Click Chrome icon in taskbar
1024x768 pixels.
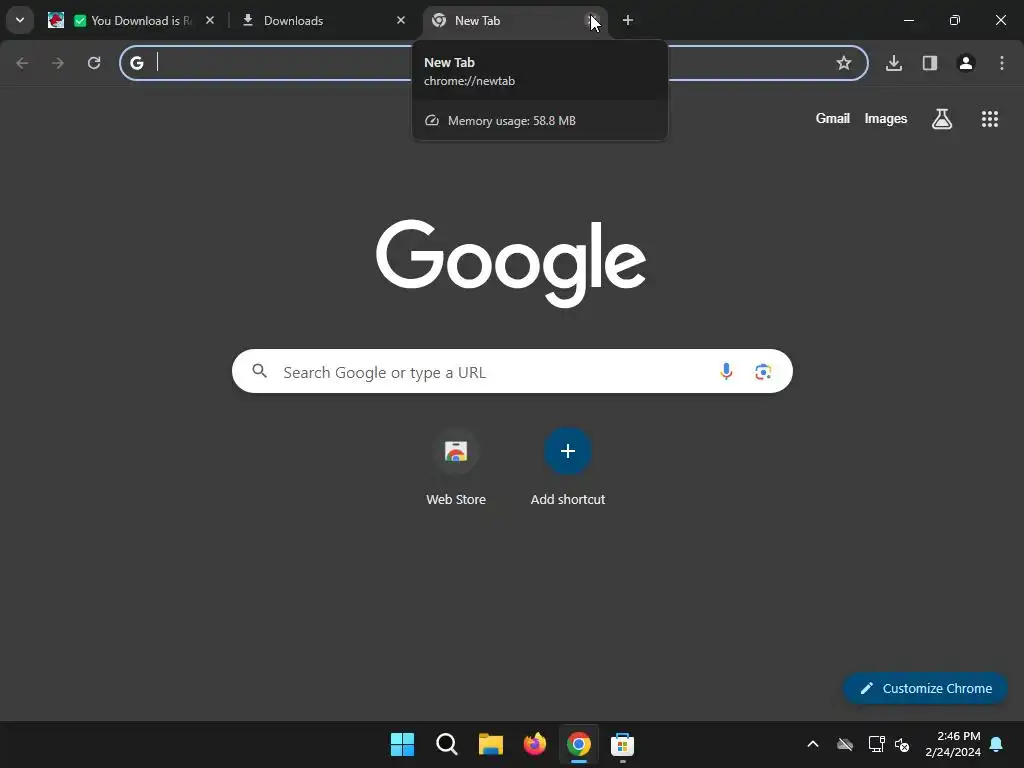(x=579, y=744)
